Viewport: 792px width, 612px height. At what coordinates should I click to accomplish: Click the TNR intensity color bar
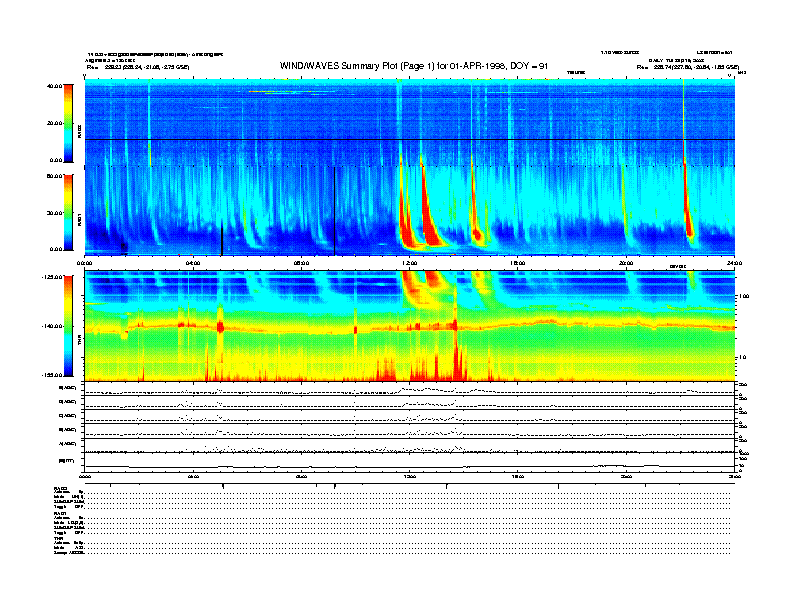(68, 326)
